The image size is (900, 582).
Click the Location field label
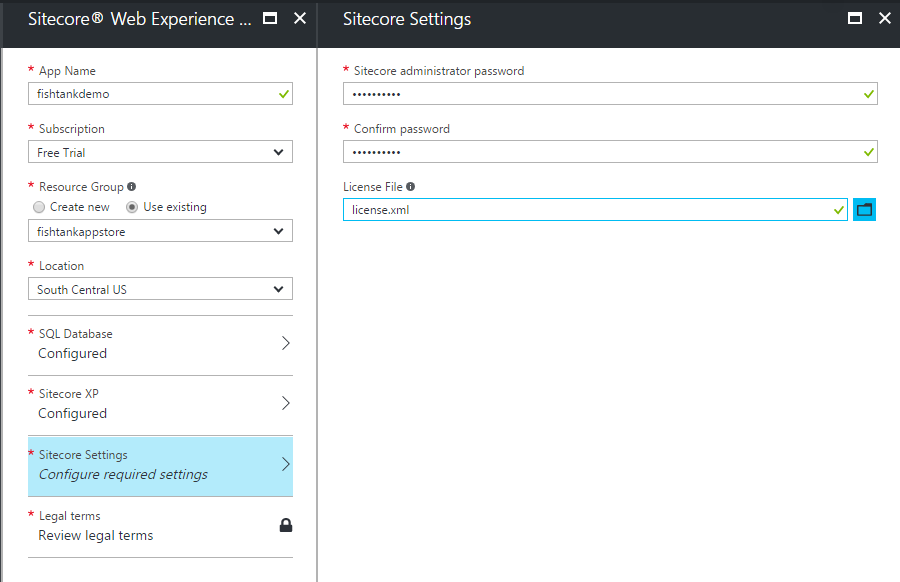coord(61,266)
